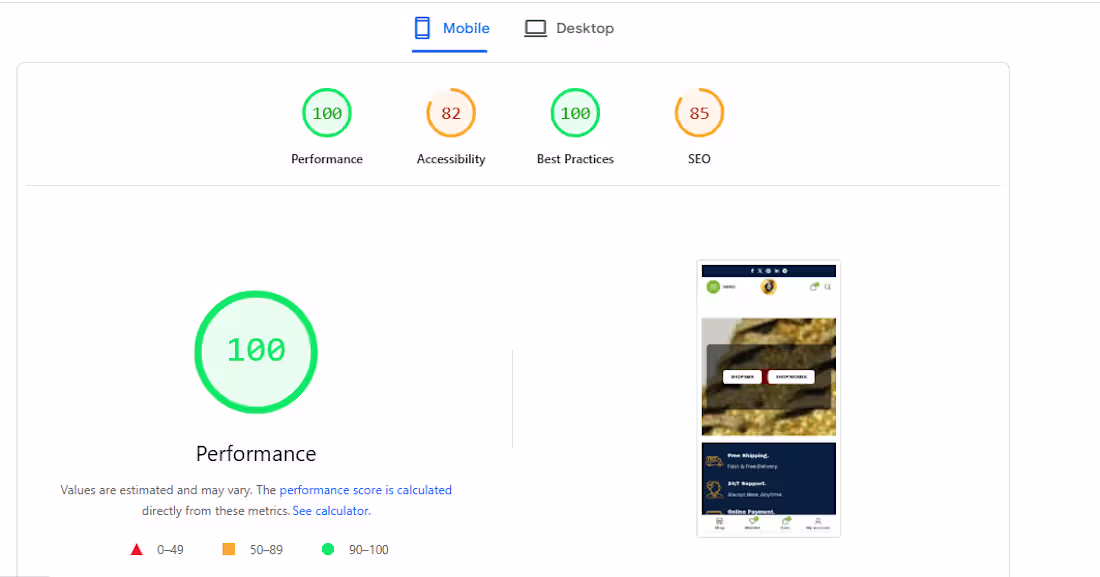Select the Wishlist heart icon in the bottom nav

753,521
